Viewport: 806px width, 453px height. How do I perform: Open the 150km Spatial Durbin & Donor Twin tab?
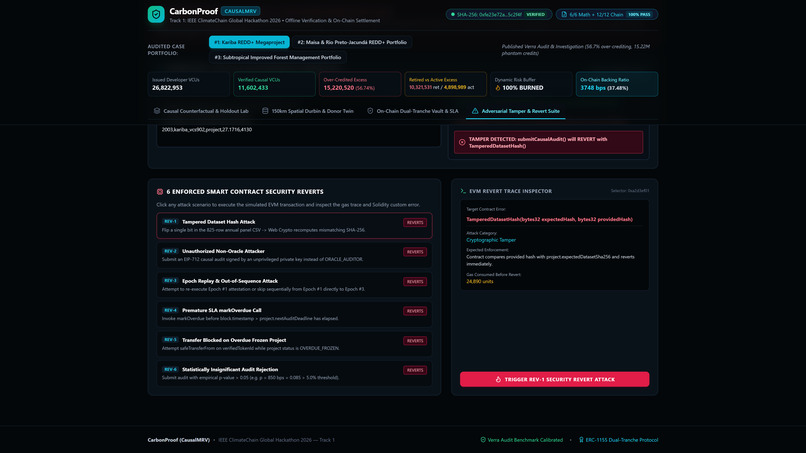pos(307,111)
